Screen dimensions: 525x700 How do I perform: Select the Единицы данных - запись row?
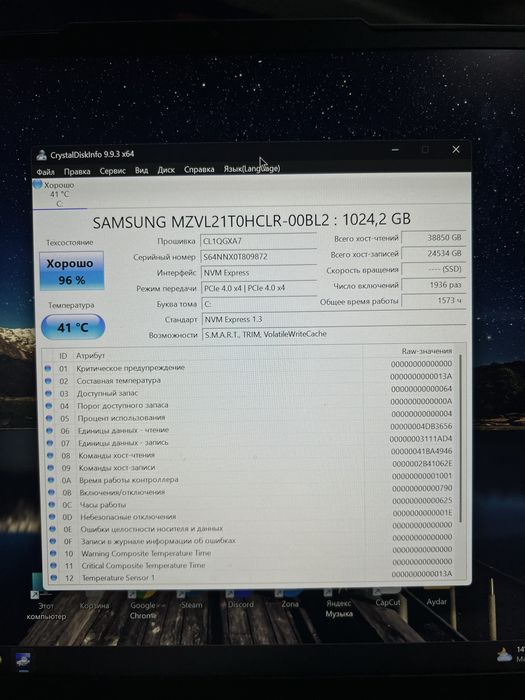click(249, 443)
